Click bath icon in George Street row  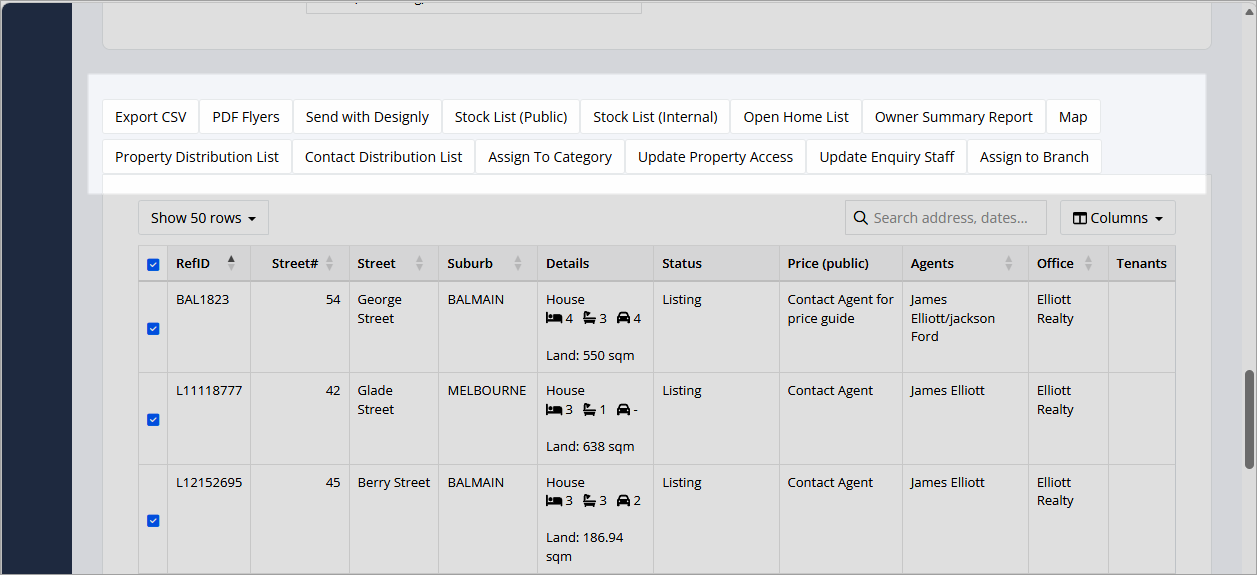590,318
